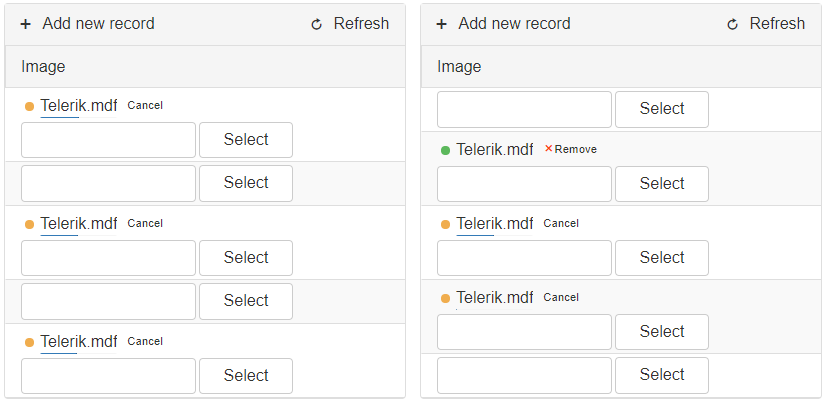The width and height of the screenshot is (827, 402).
Task: Click plus icon in right grid toolbar
Action: pyautogui.click(x=442, y=24)
